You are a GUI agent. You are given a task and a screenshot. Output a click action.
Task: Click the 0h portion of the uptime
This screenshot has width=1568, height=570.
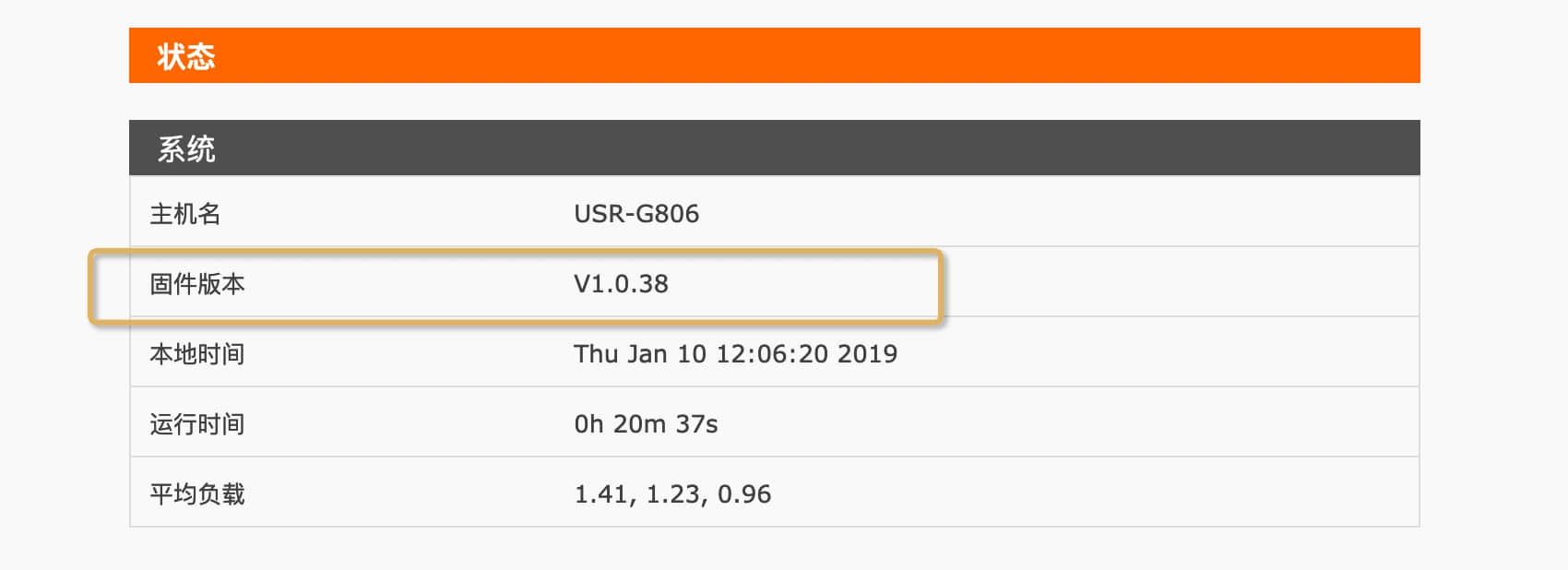(588, 424)
